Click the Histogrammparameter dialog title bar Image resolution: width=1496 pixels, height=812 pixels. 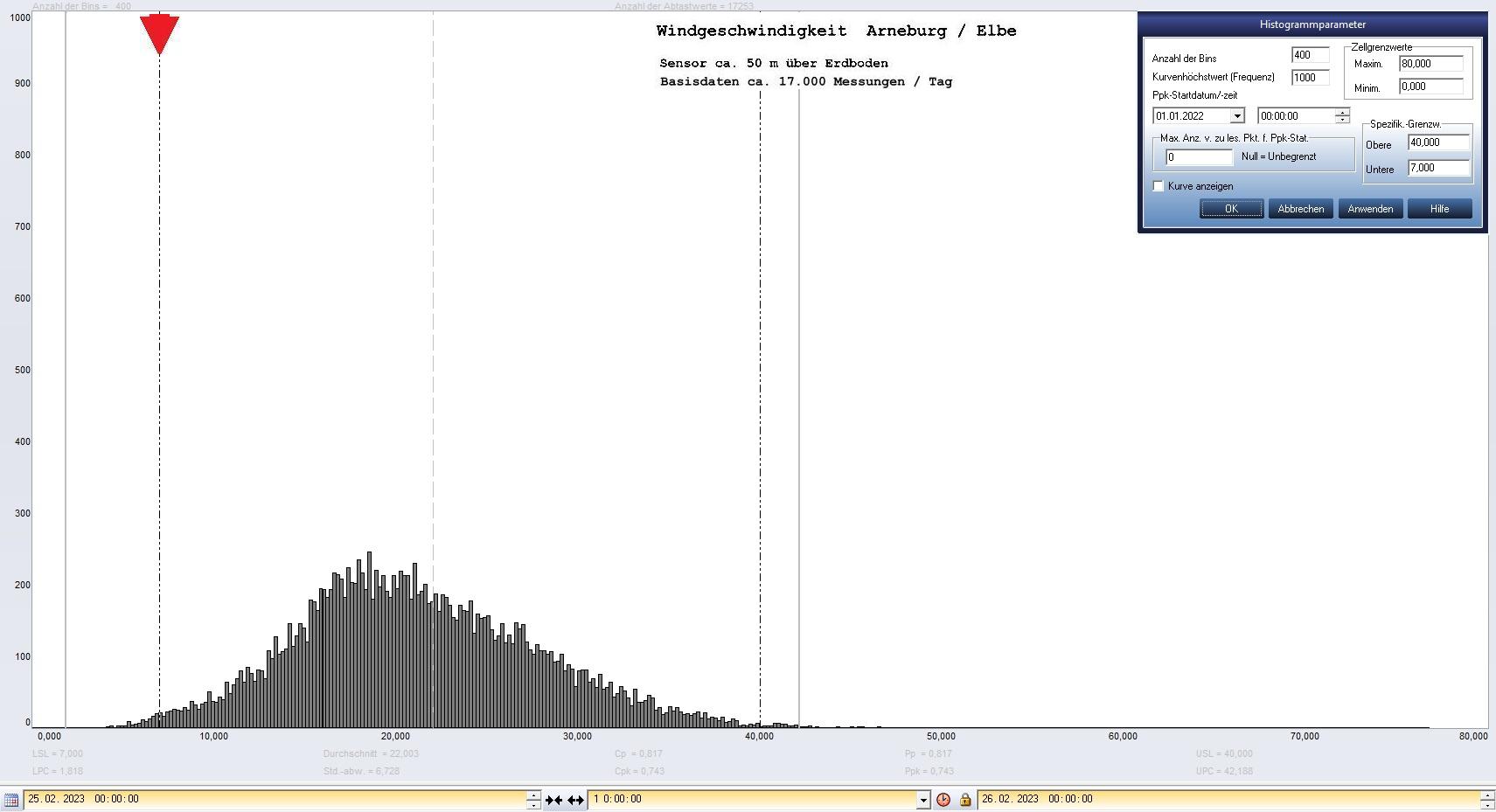pyautogui.click(x=1312, y=24)
